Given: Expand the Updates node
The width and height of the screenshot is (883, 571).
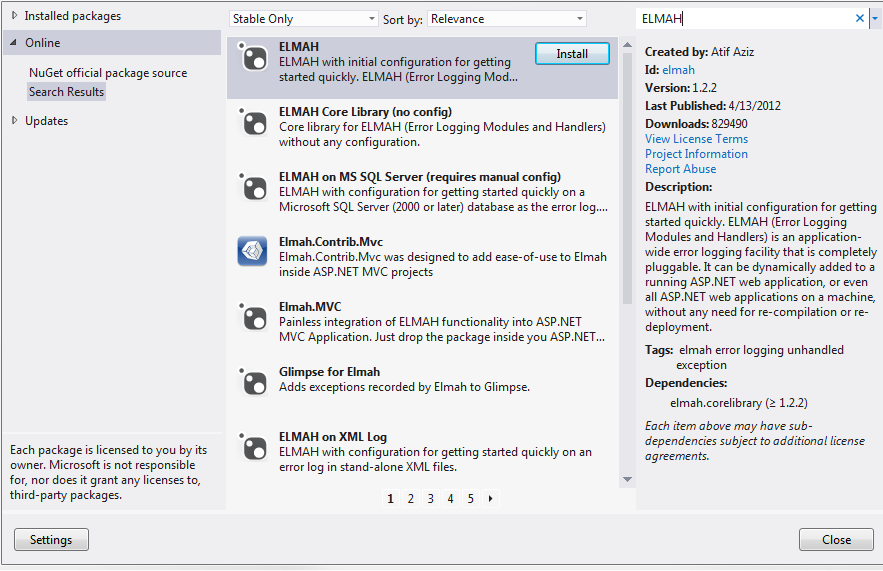Looking at the screenshot, I should (15, 121).
